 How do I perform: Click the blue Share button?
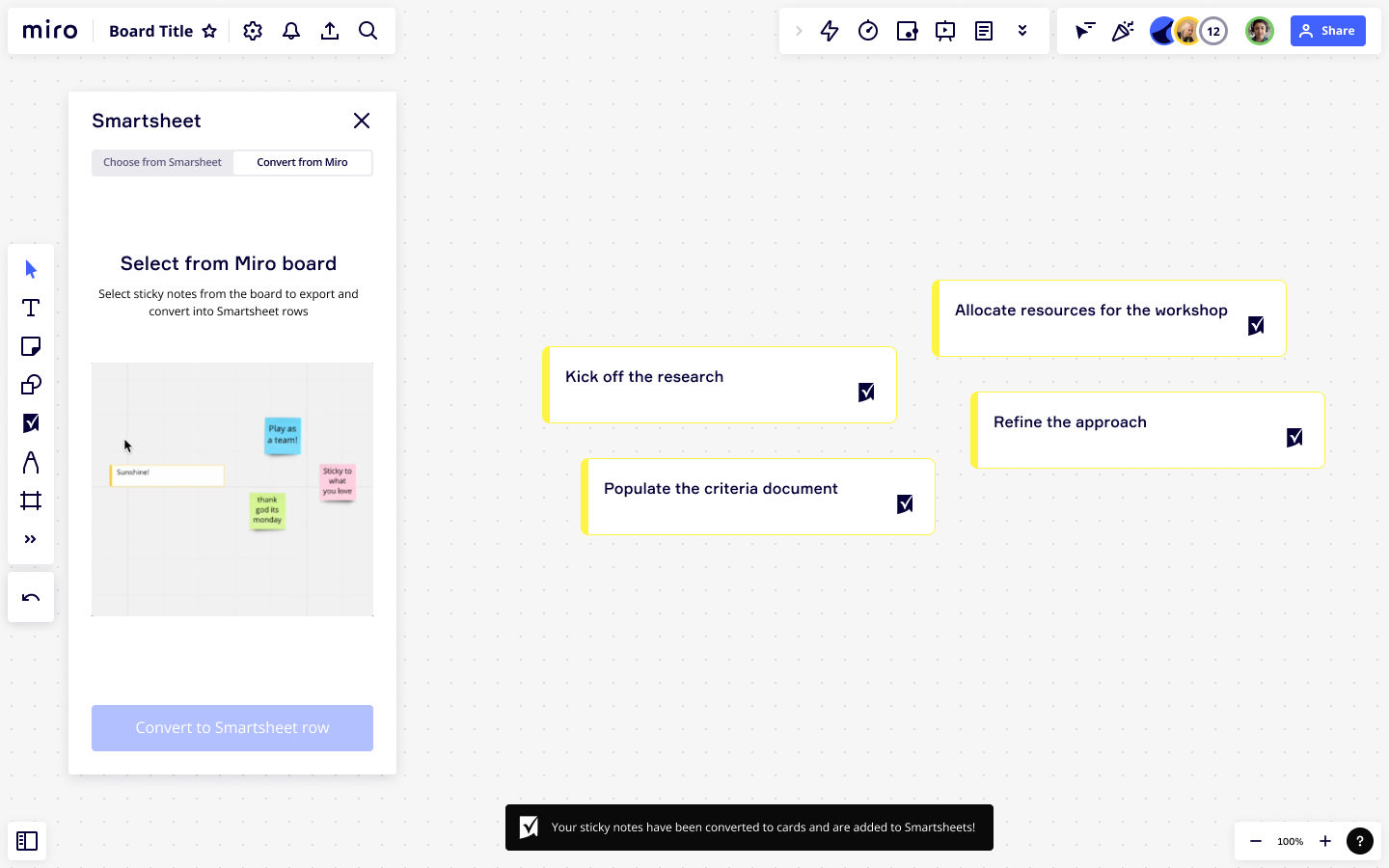pyautogui.click(x=1327, y=31)
